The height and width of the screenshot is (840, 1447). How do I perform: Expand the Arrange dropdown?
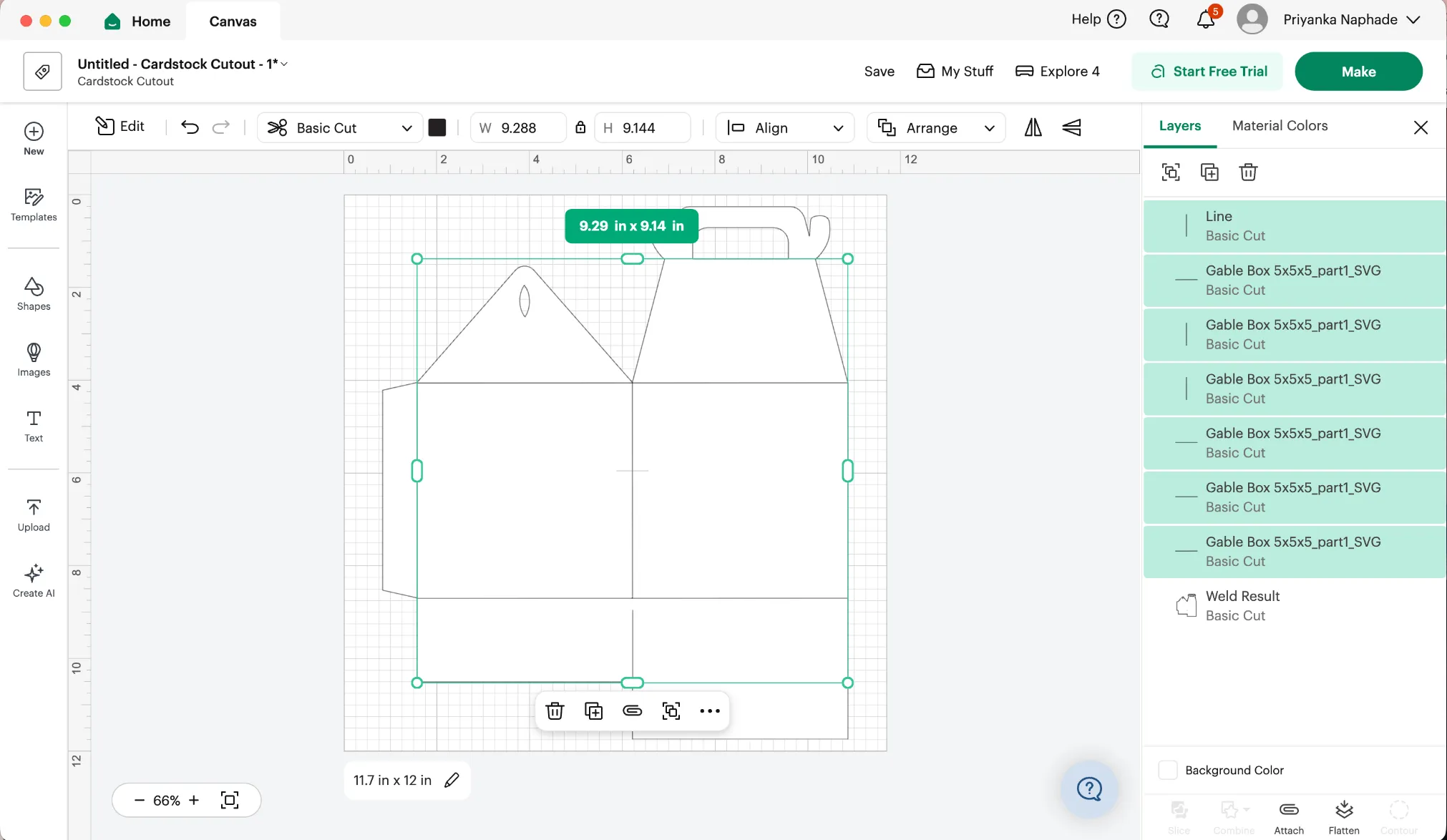coord(936,127)
